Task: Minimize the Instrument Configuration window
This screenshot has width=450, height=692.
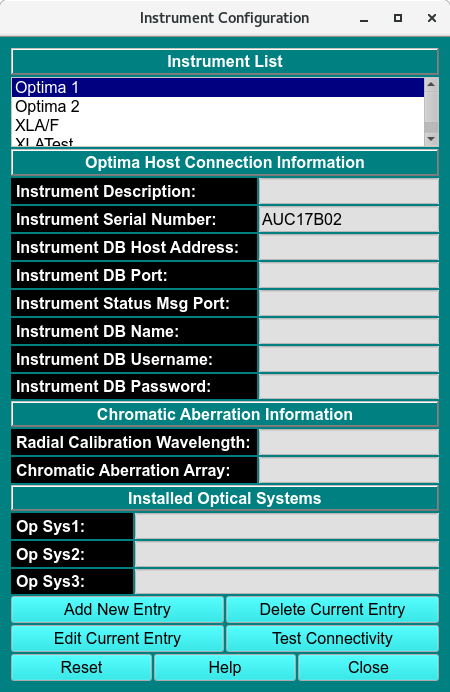Action: pyautogui.click(x=364, y=19)
